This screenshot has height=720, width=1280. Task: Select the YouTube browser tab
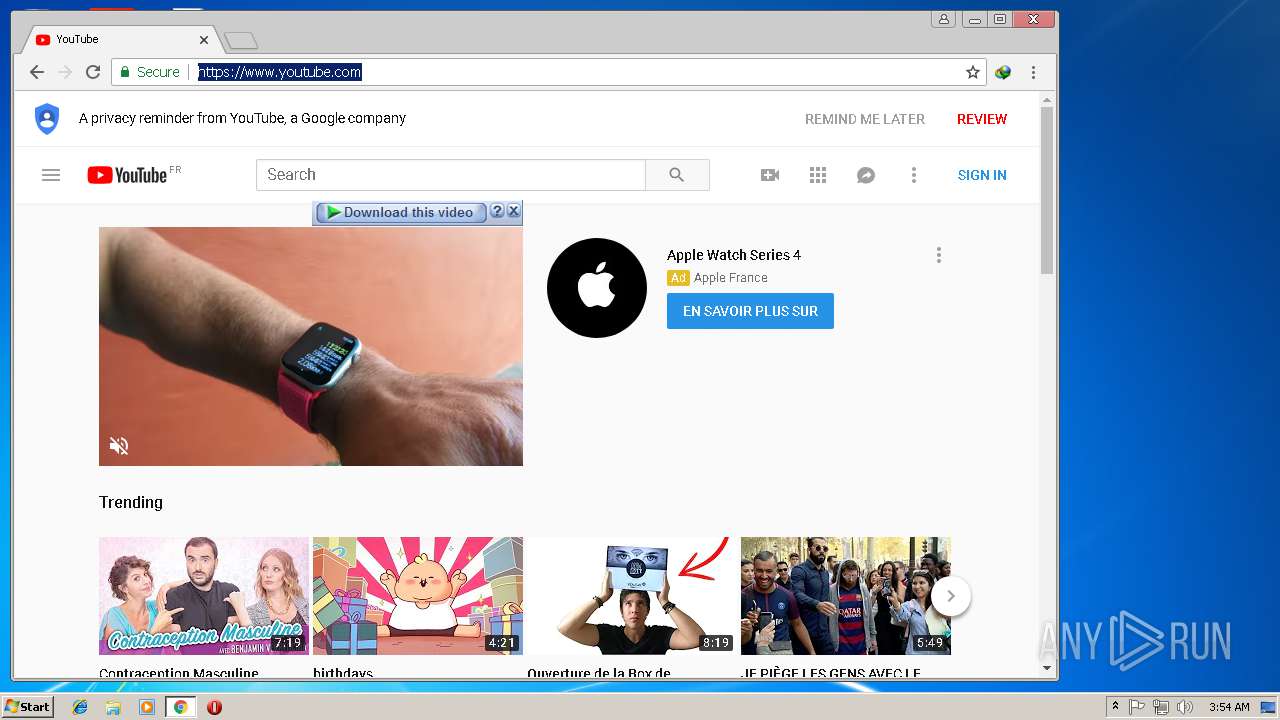coord(118,39)
